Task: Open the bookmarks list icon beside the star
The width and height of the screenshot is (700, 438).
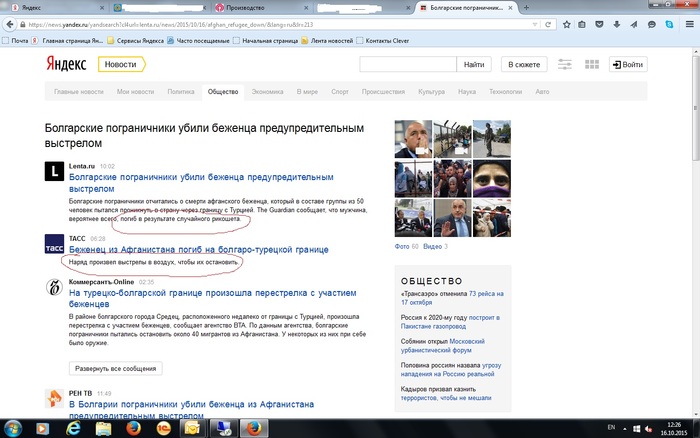Action: pos(582,25)
